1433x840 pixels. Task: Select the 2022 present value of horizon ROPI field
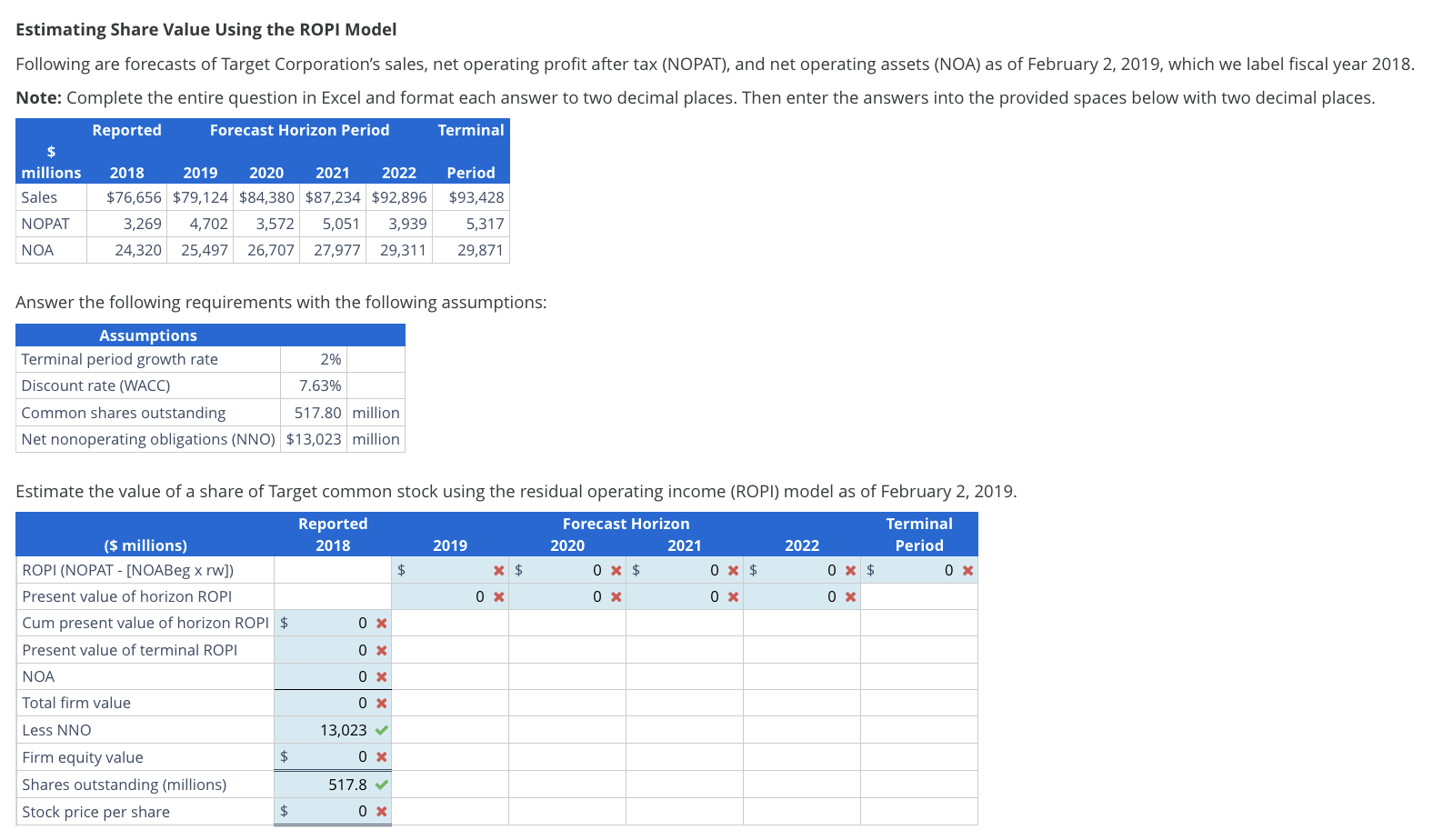tap(802, 596)
